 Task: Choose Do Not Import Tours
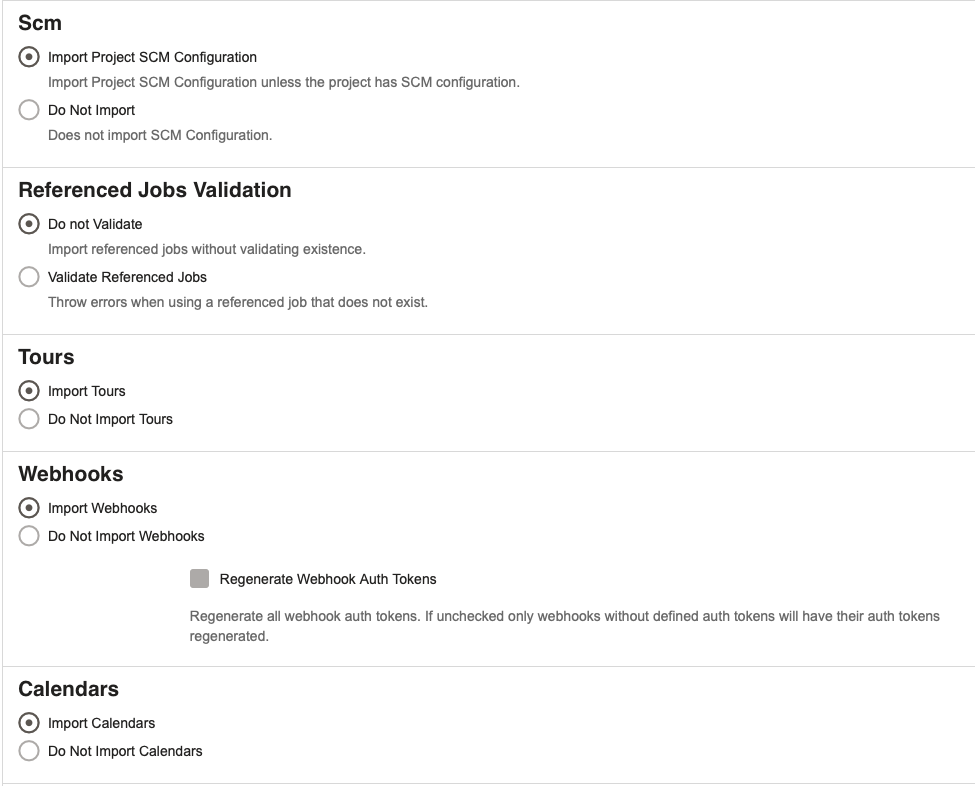coord(29,419)
